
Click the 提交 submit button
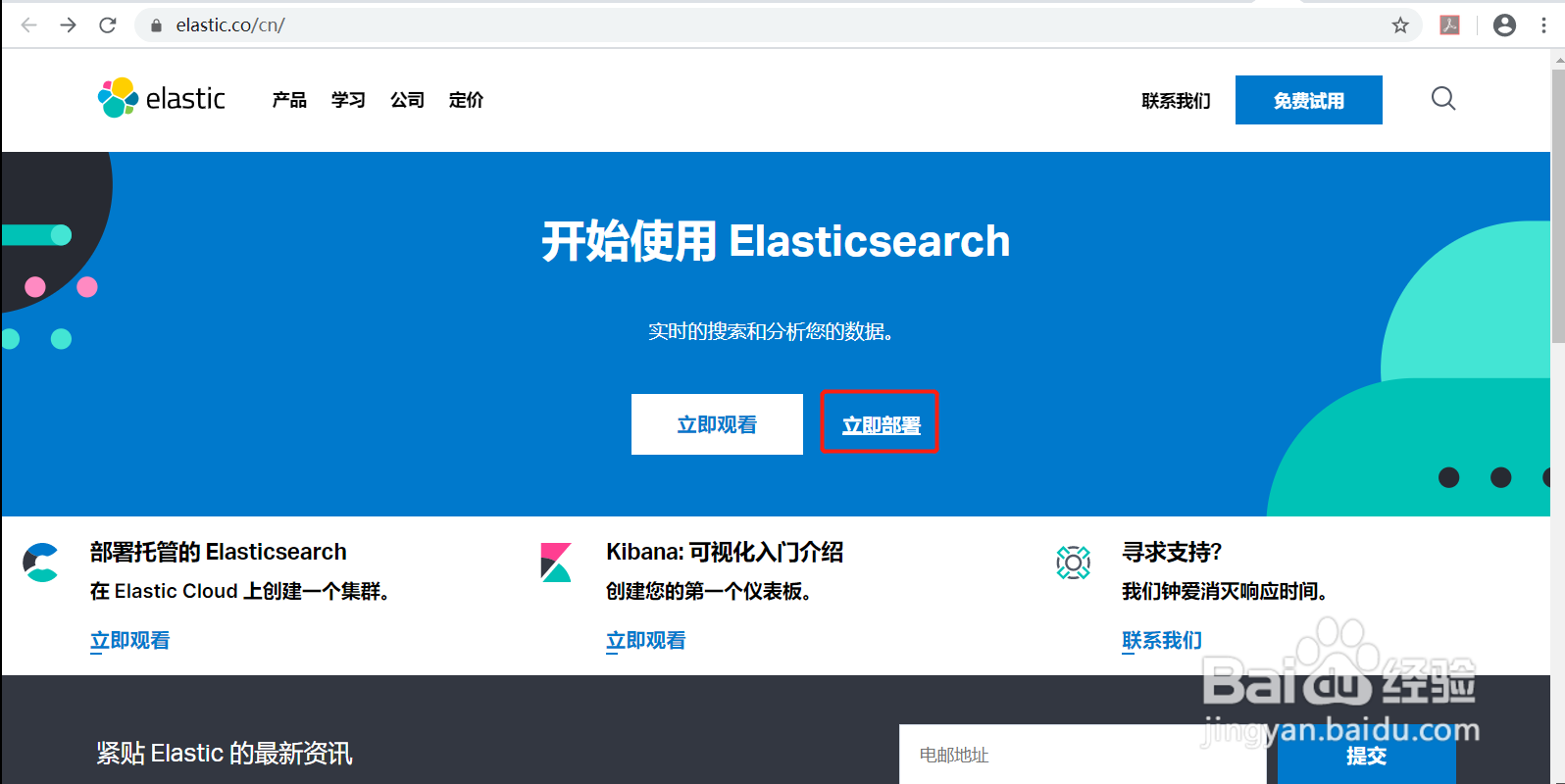1367,755
